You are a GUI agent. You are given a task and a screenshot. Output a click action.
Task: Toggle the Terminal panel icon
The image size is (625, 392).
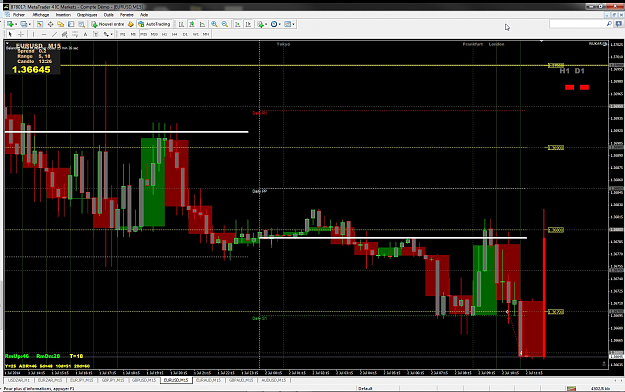[x=71, y=24]
